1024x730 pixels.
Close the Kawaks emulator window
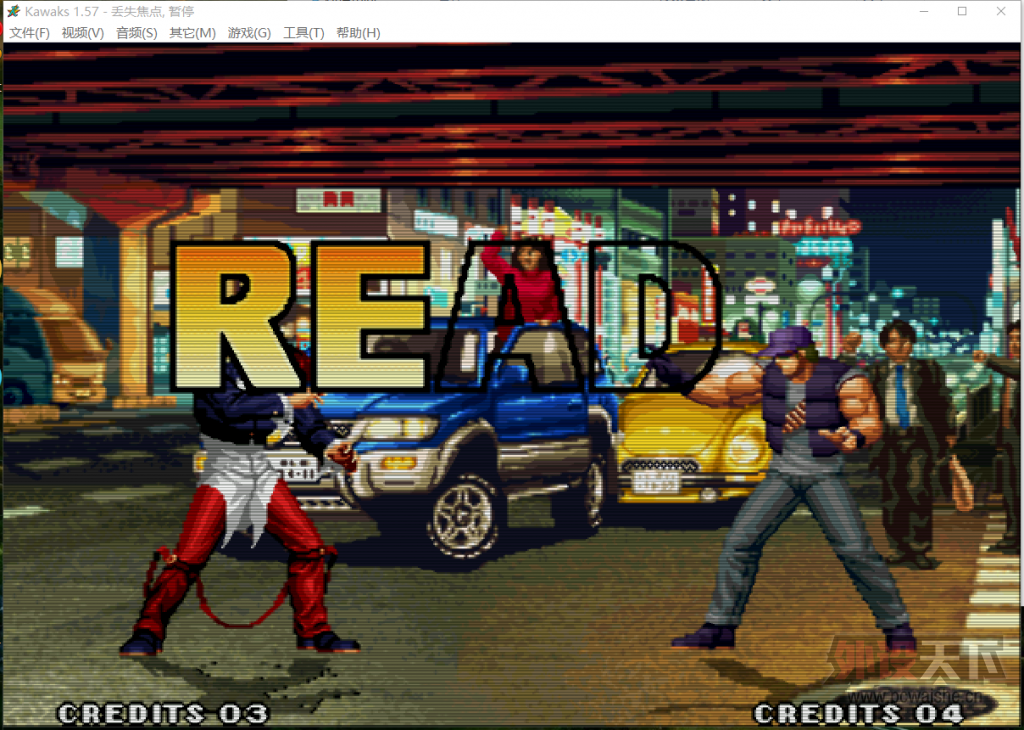click(1000, 11)
